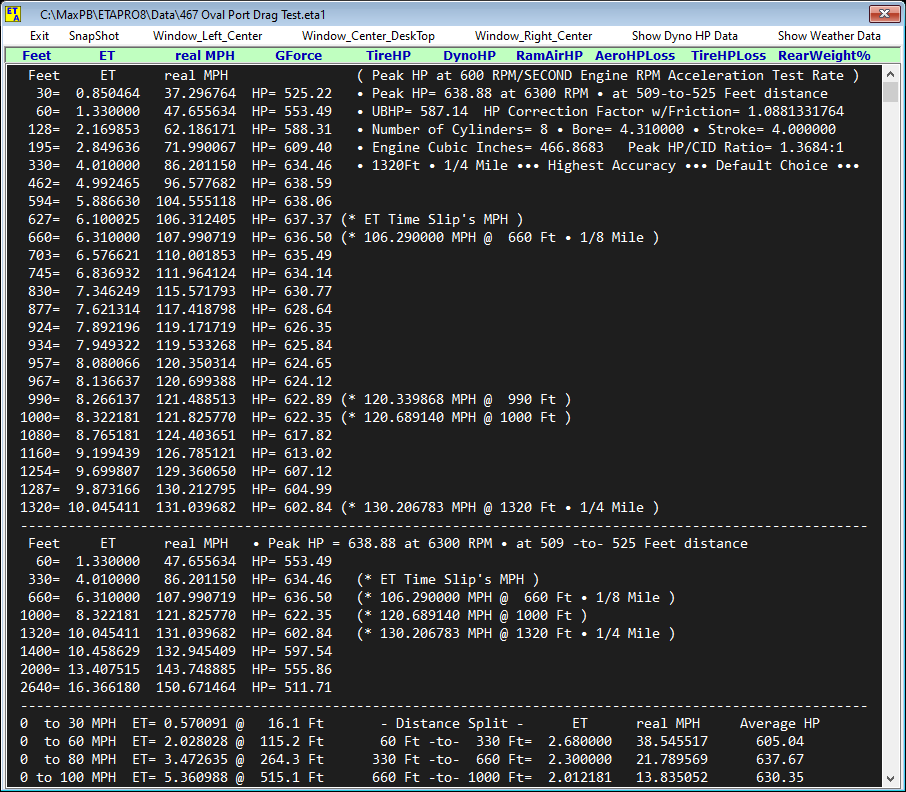Click the SnapShot menu item
Image resolution: width=906 pixels, height=792 pixels.
click(94, 36)
